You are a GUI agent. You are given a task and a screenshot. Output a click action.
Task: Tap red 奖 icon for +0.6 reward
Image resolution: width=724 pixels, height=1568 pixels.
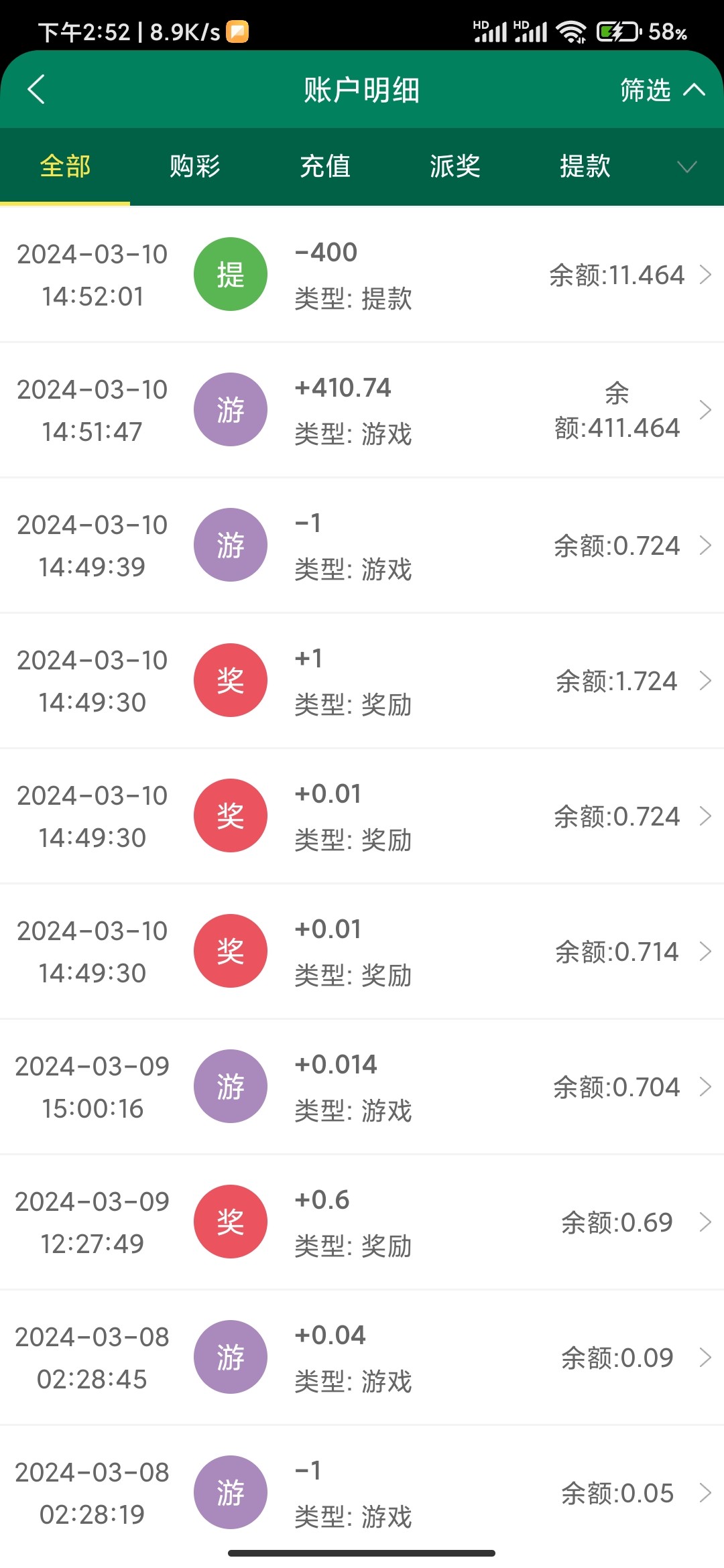coord(230,1222)
